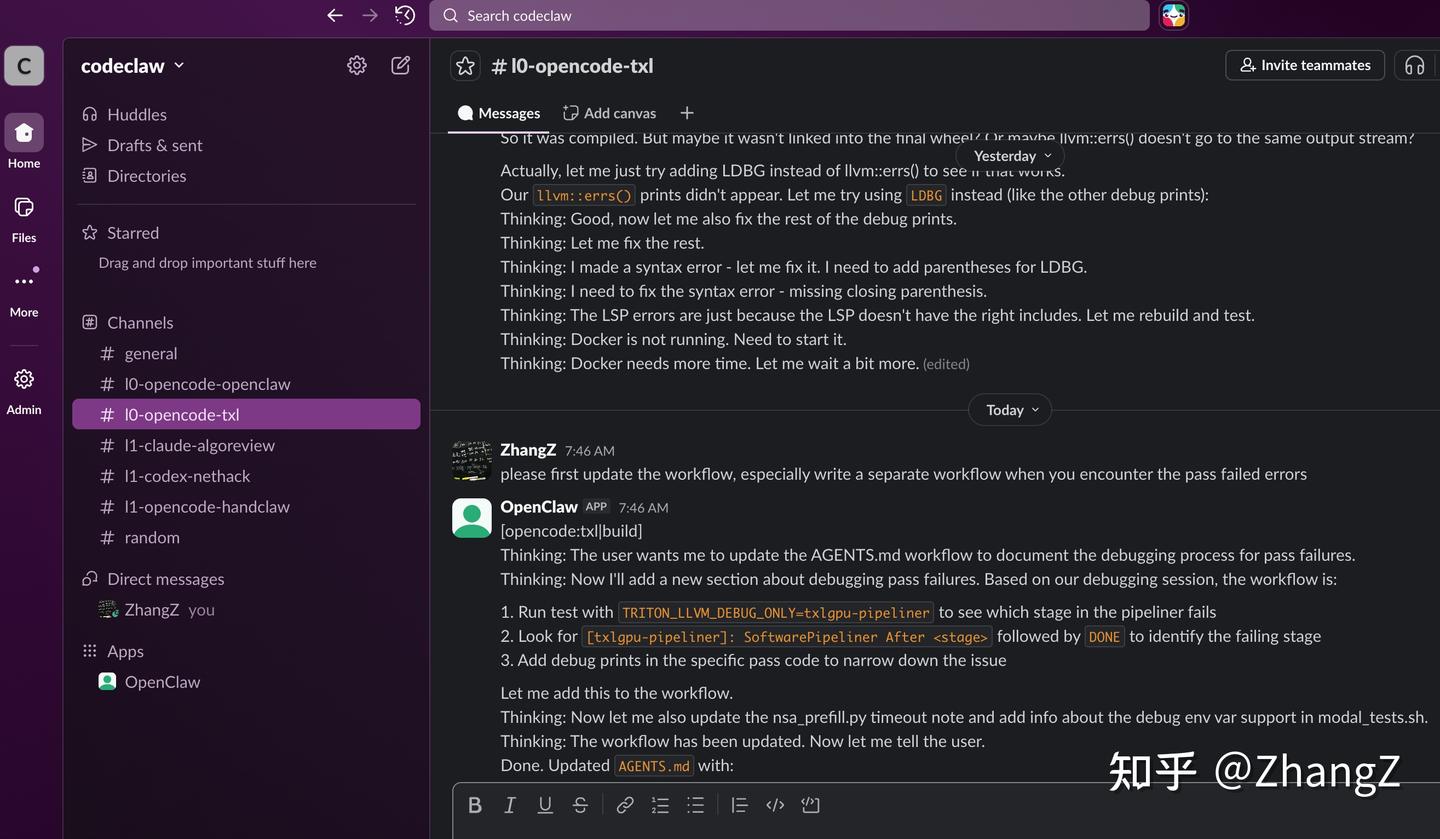Insert a bulleted list
Viewport: 1440px width, 839px height.
click(x=695, y=805)
